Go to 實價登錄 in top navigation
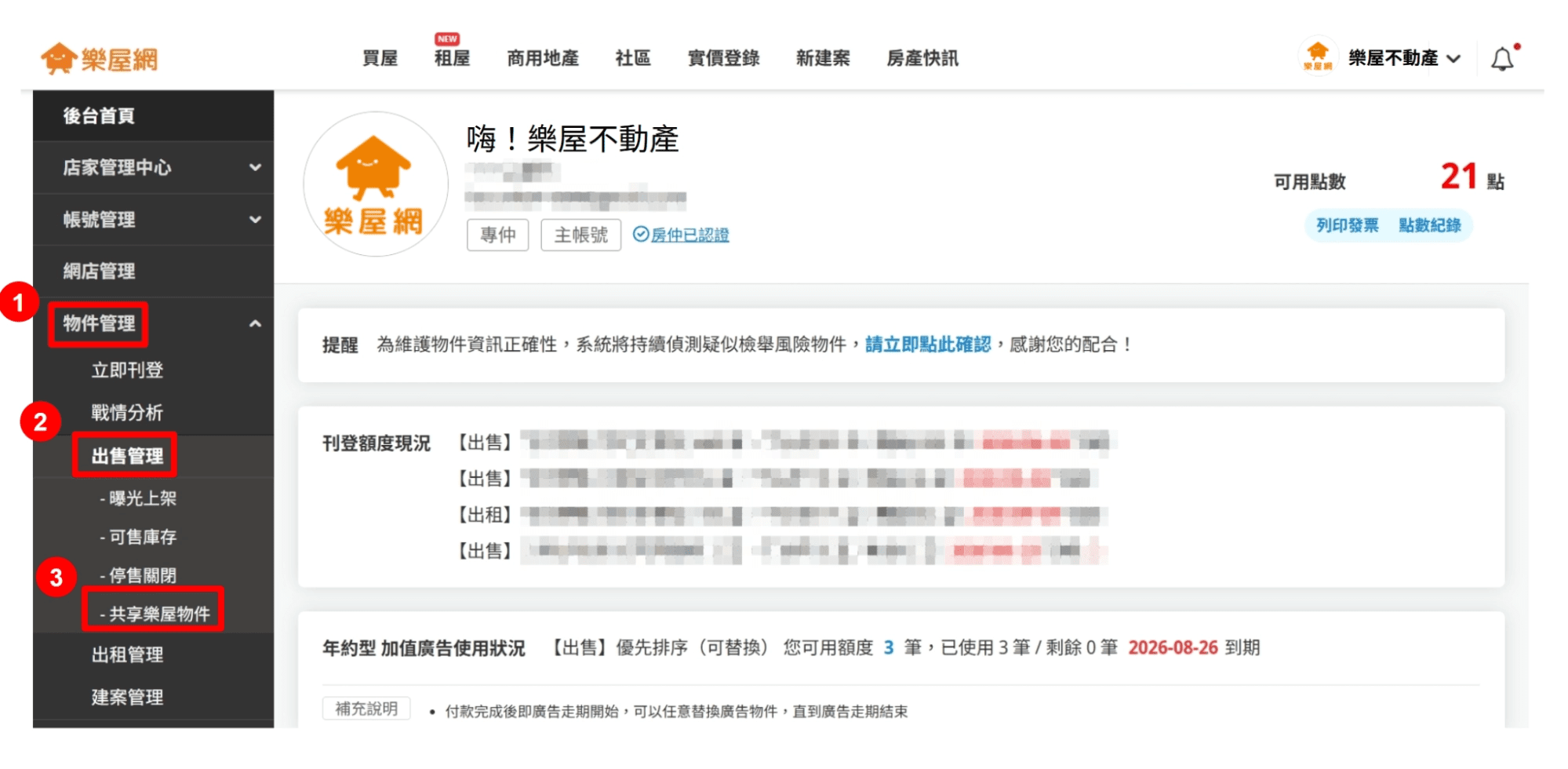The height and width of the screenshot is (769, 1568). (723, 58)
